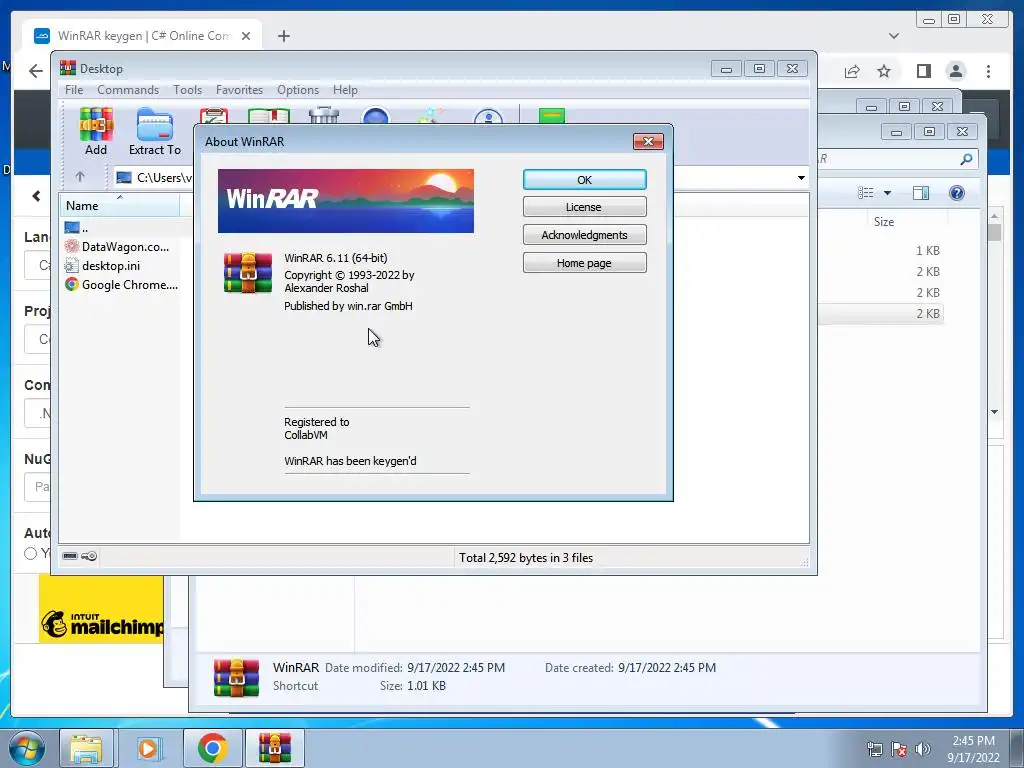Open the DataWagon.co... file entry

118,247
